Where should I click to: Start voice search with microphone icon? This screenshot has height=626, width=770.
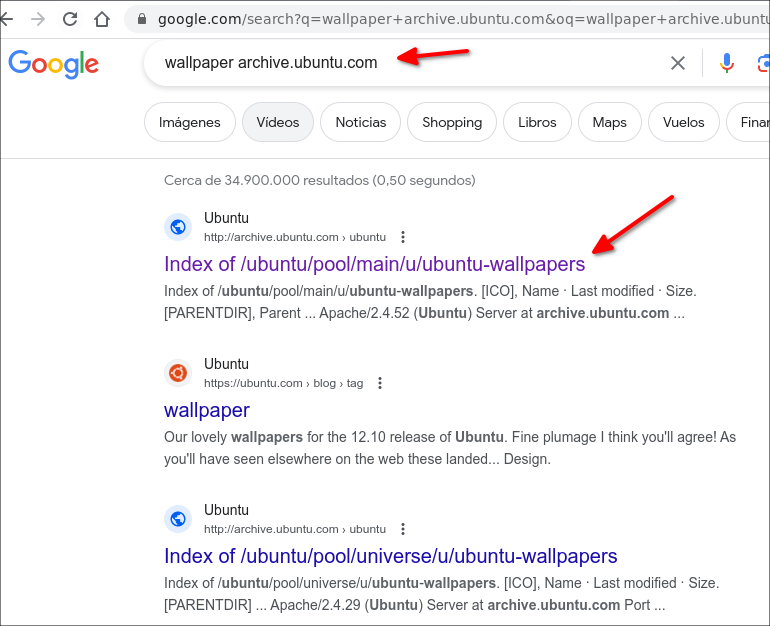coord(727,63)
